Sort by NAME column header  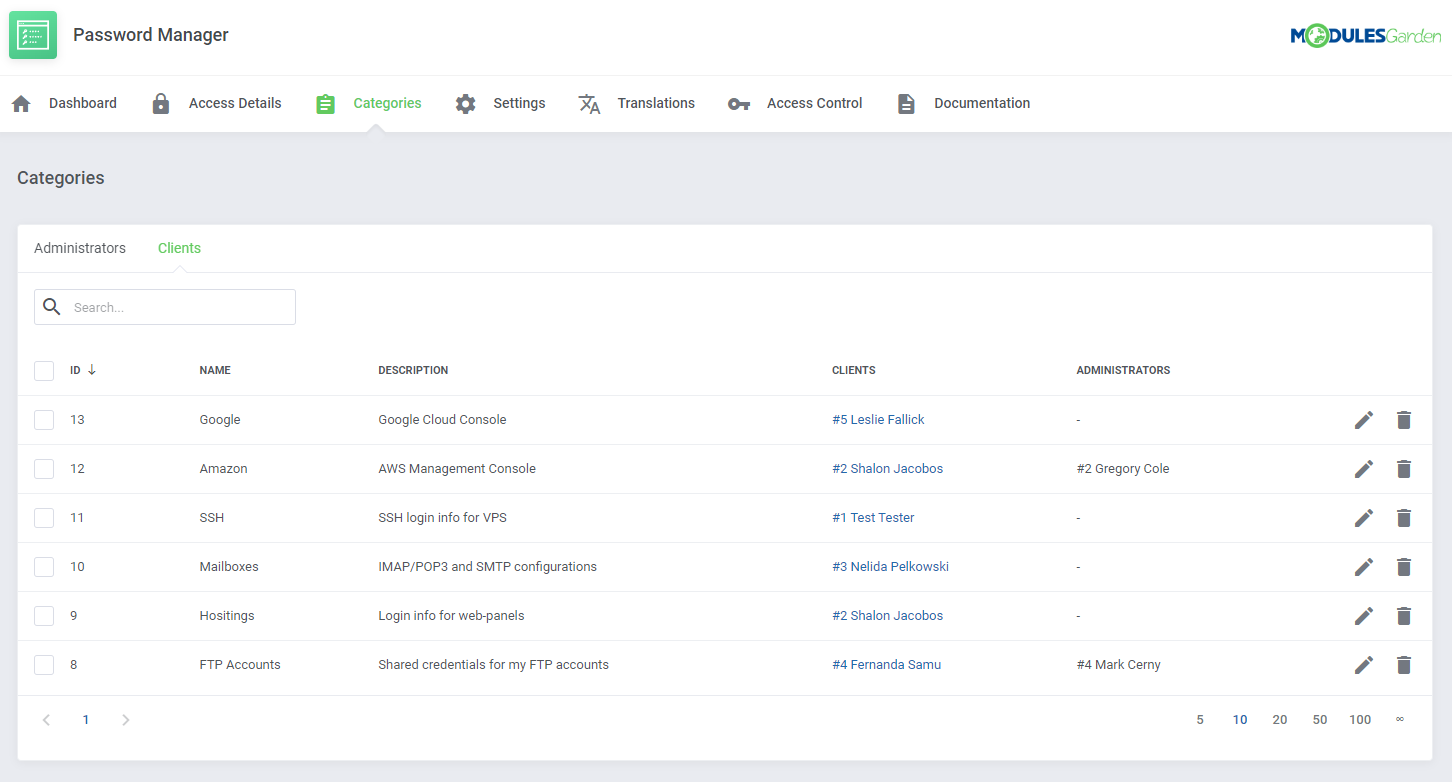pyautogui.click(x=215, y=370)
